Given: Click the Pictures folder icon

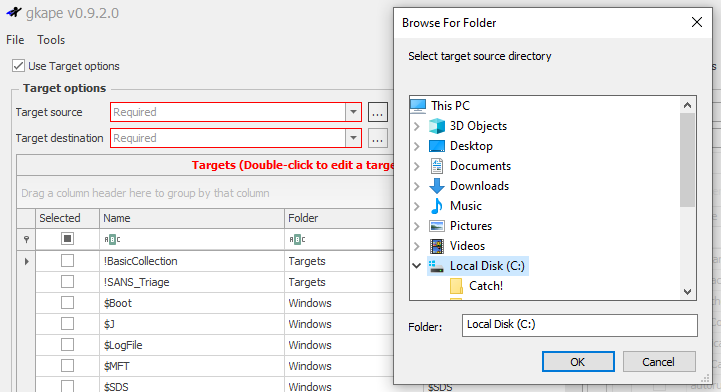Looking at the screenshot, I should pyautogui.click(x=436, y=226).
